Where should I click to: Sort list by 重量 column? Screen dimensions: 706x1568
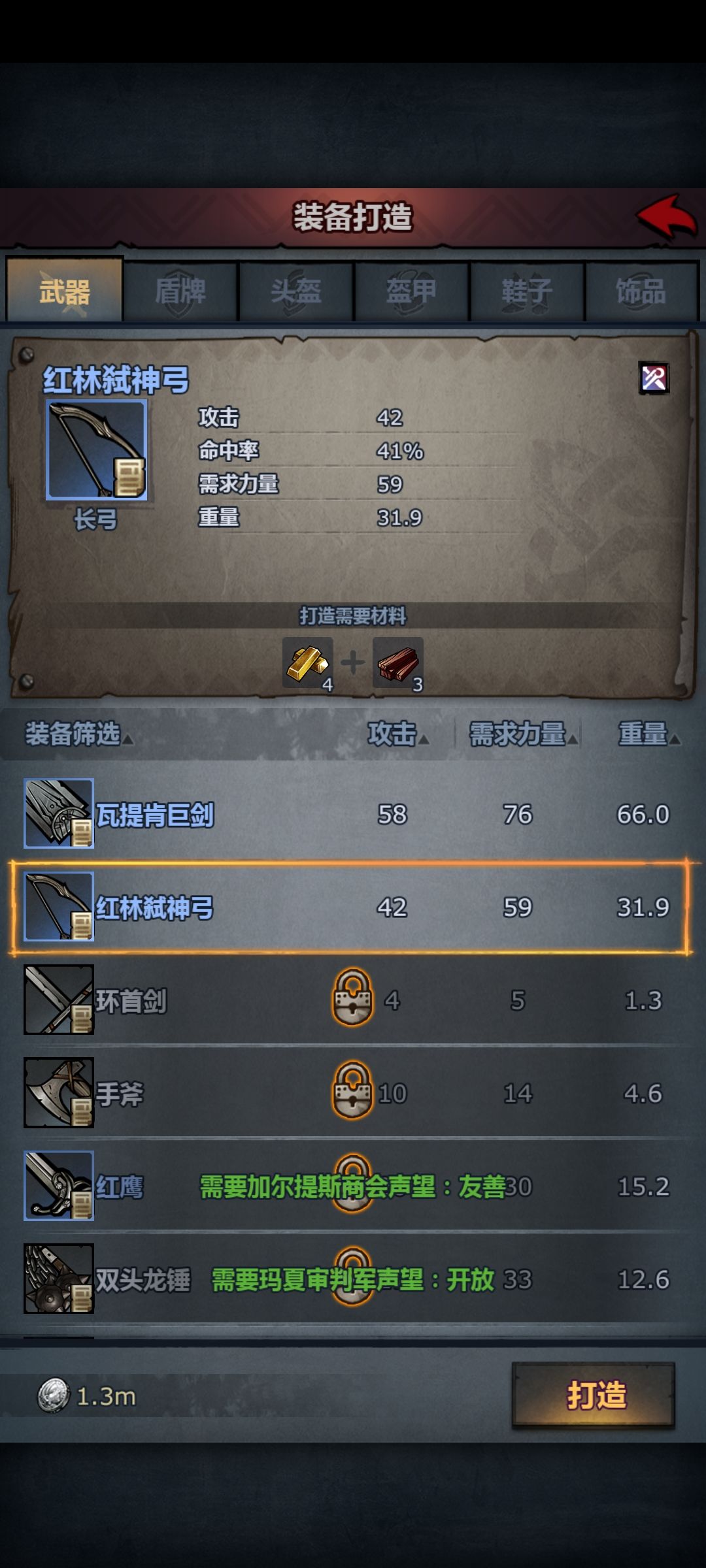tap(649, 734)
